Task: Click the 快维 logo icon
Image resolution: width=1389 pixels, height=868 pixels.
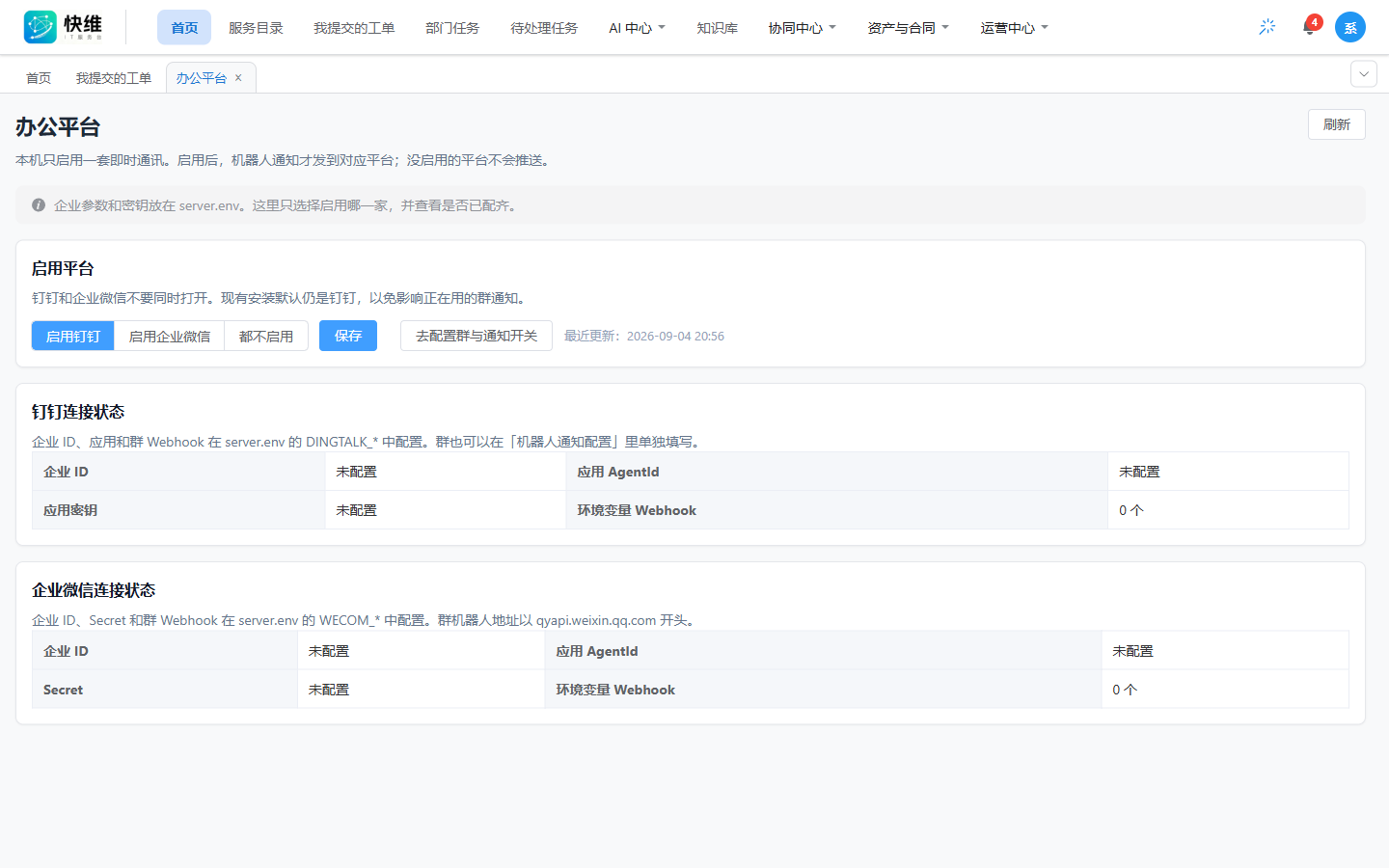Action: coord(41,27)
